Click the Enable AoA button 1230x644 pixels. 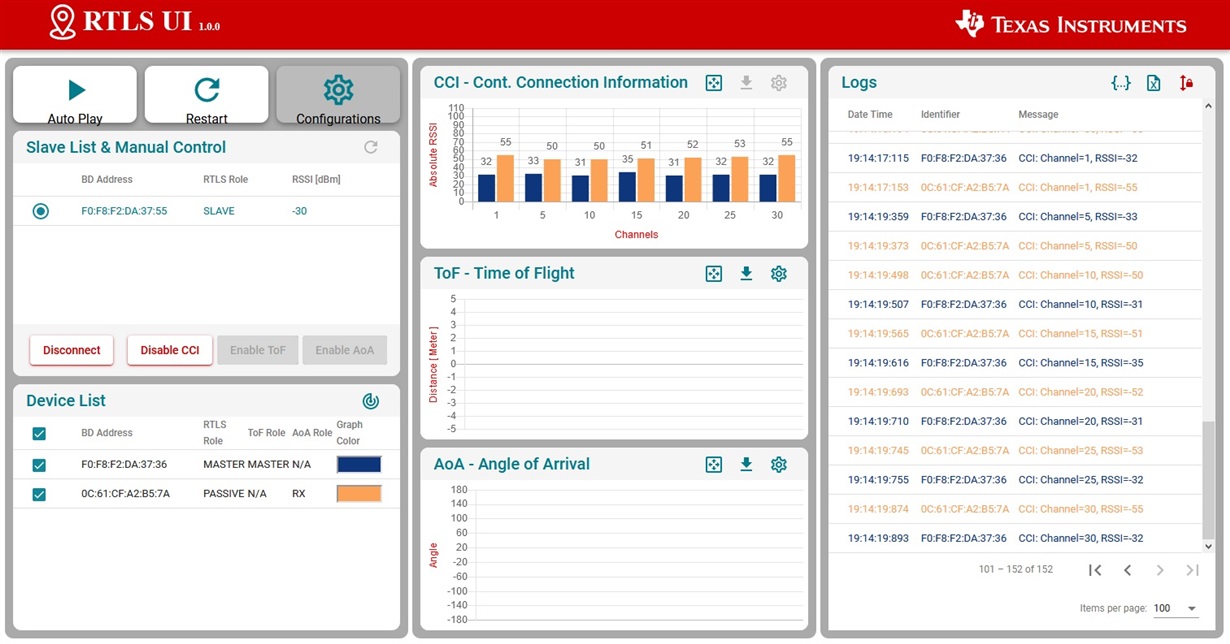tap(345, 350)
